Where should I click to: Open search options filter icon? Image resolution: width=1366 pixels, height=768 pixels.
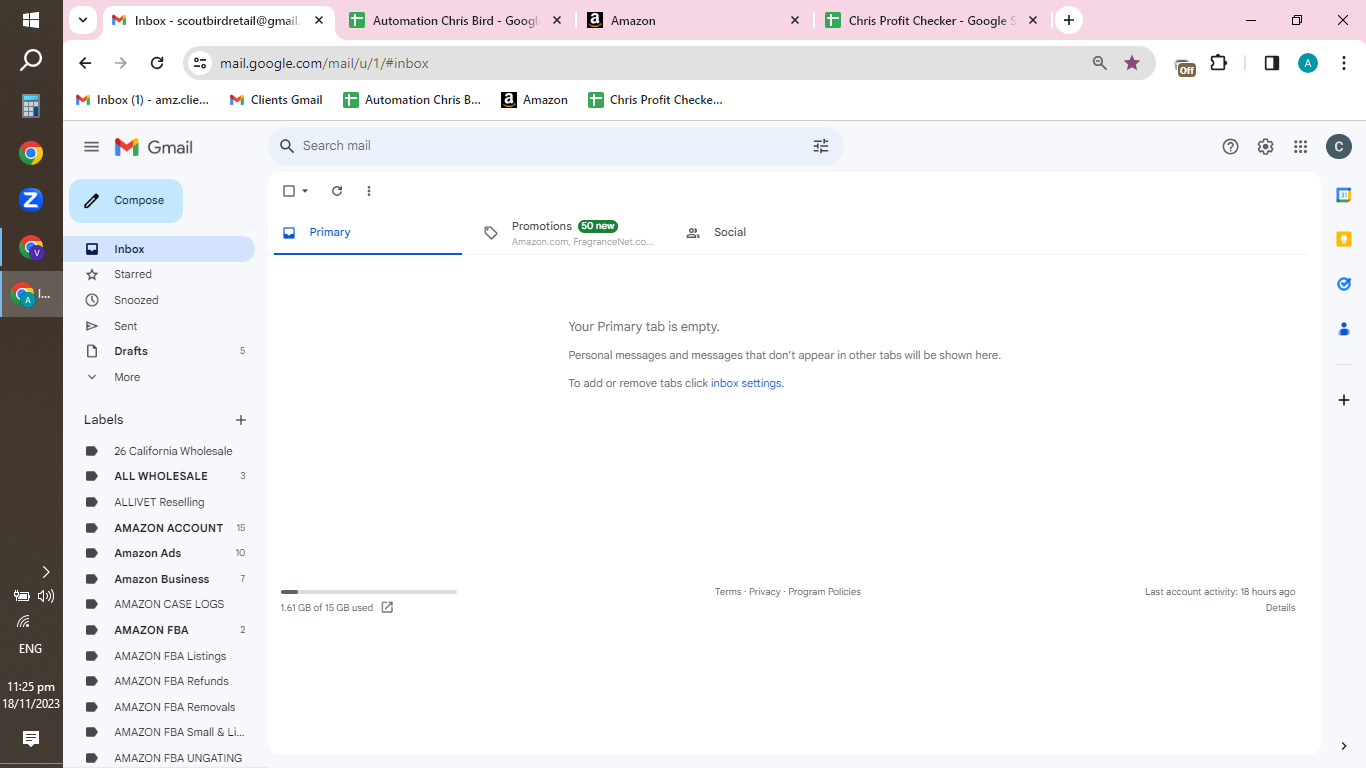[x=821, y=146]
